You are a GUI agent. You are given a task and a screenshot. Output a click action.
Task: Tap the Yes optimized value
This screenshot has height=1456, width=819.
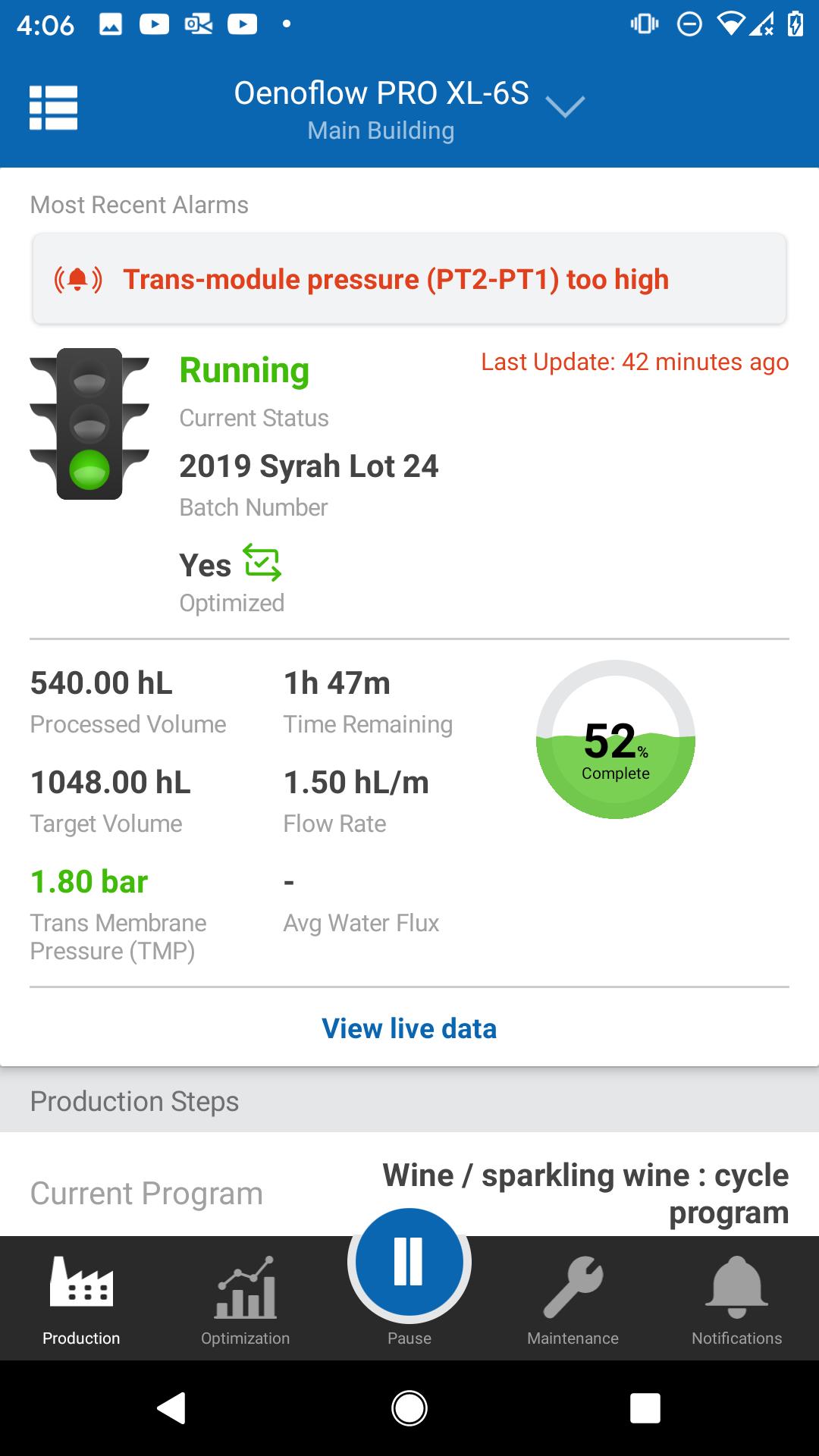point(206,565)
